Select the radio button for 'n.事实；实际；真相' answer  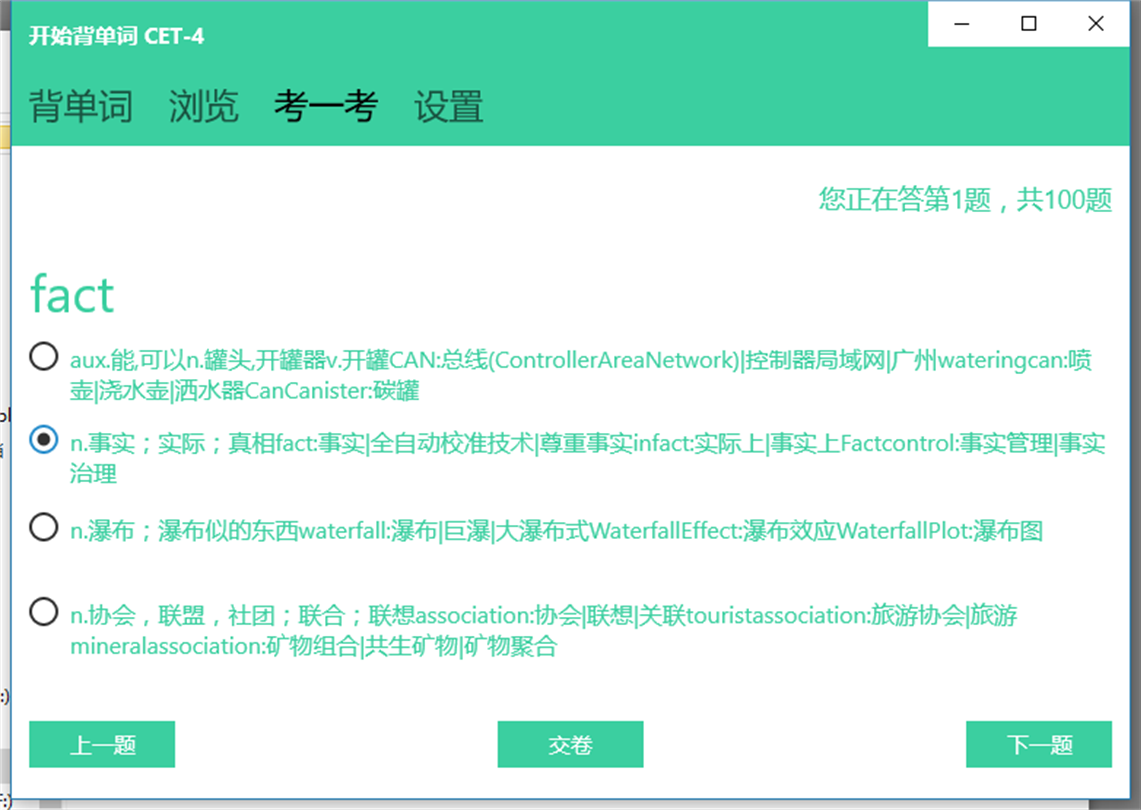coord(44,440)
